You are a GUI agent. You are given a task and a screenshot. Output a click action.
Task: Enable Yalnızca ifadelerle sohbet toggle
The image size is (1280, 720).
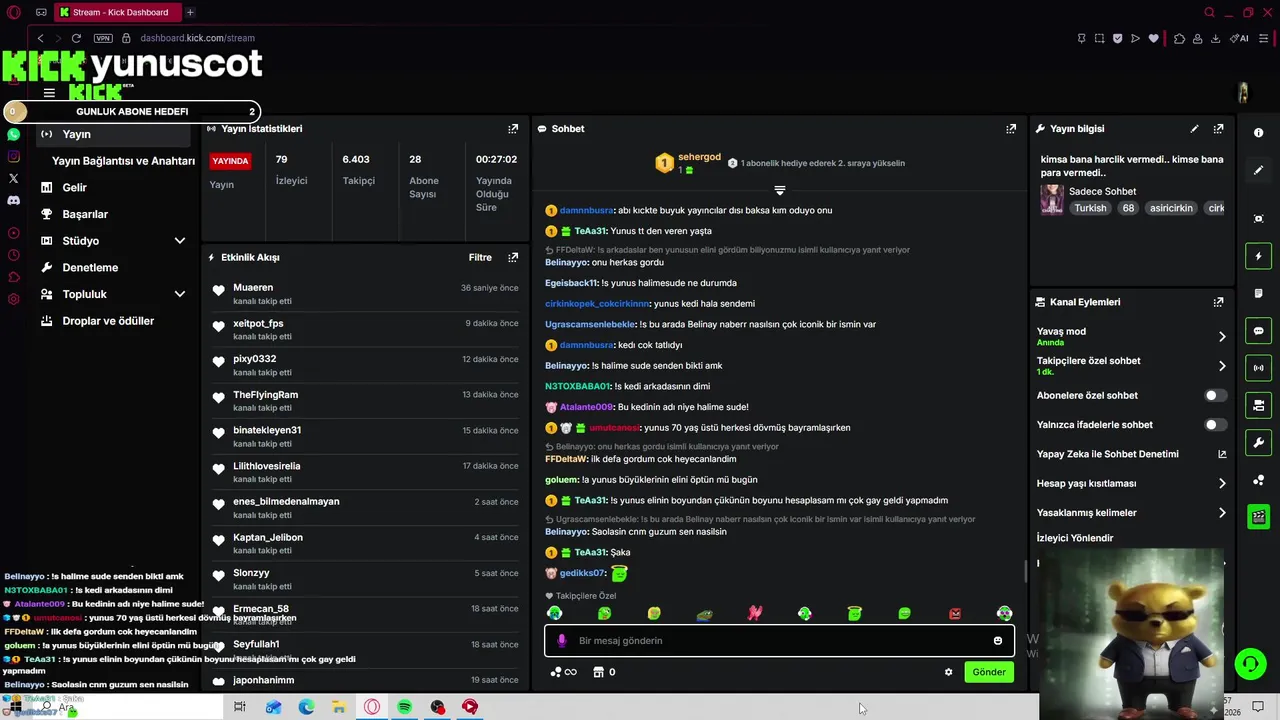click(1215, 425)
